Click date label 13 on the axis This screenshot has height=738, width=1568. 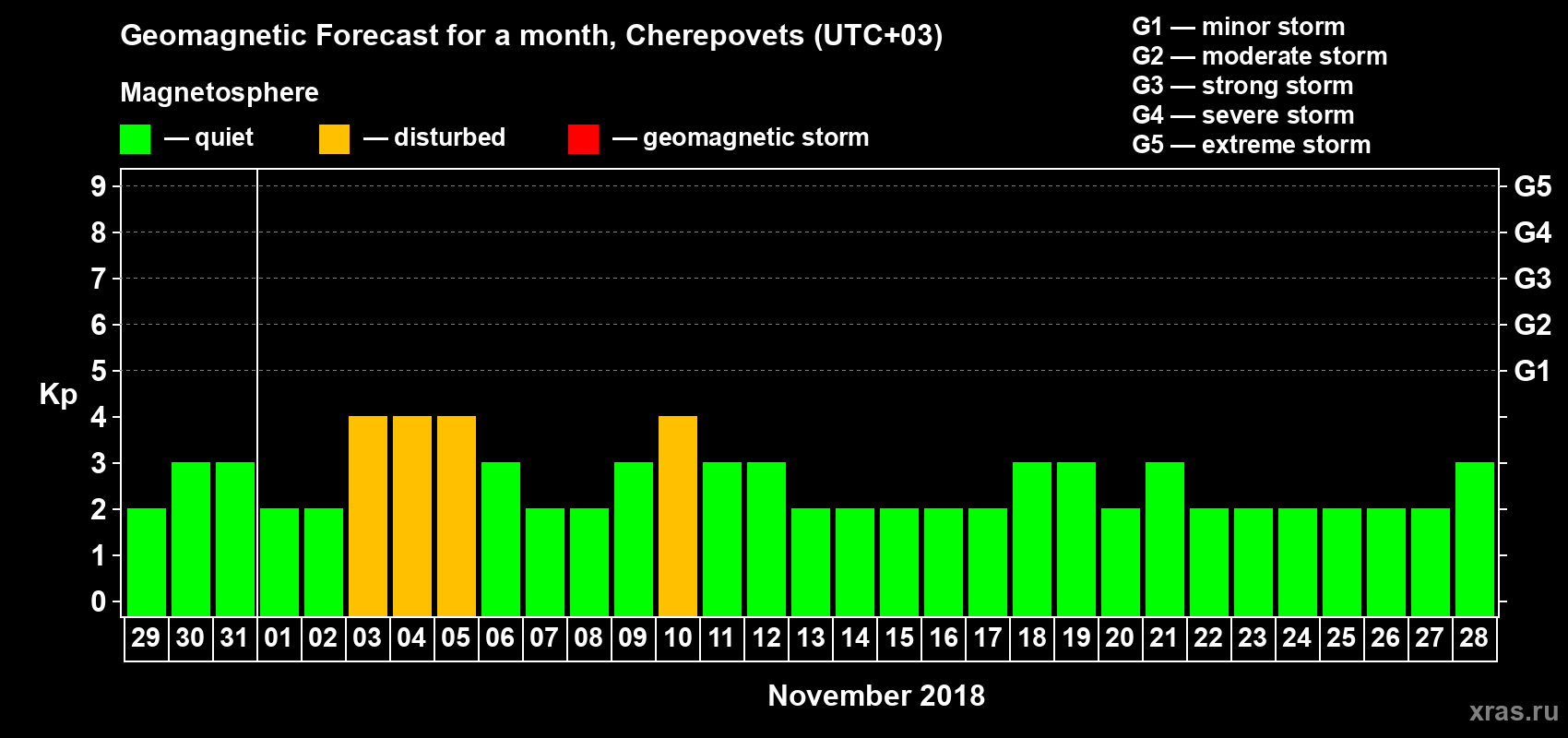[x=810, y=637]
